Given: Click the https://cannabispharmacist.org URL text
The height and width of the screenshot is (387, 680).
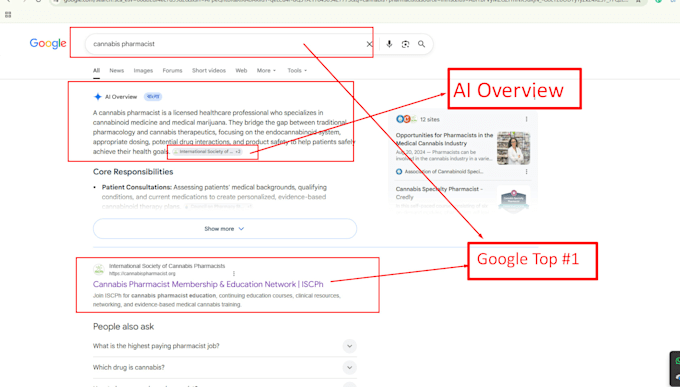Looking at the screenshot, I should (142, 274).
